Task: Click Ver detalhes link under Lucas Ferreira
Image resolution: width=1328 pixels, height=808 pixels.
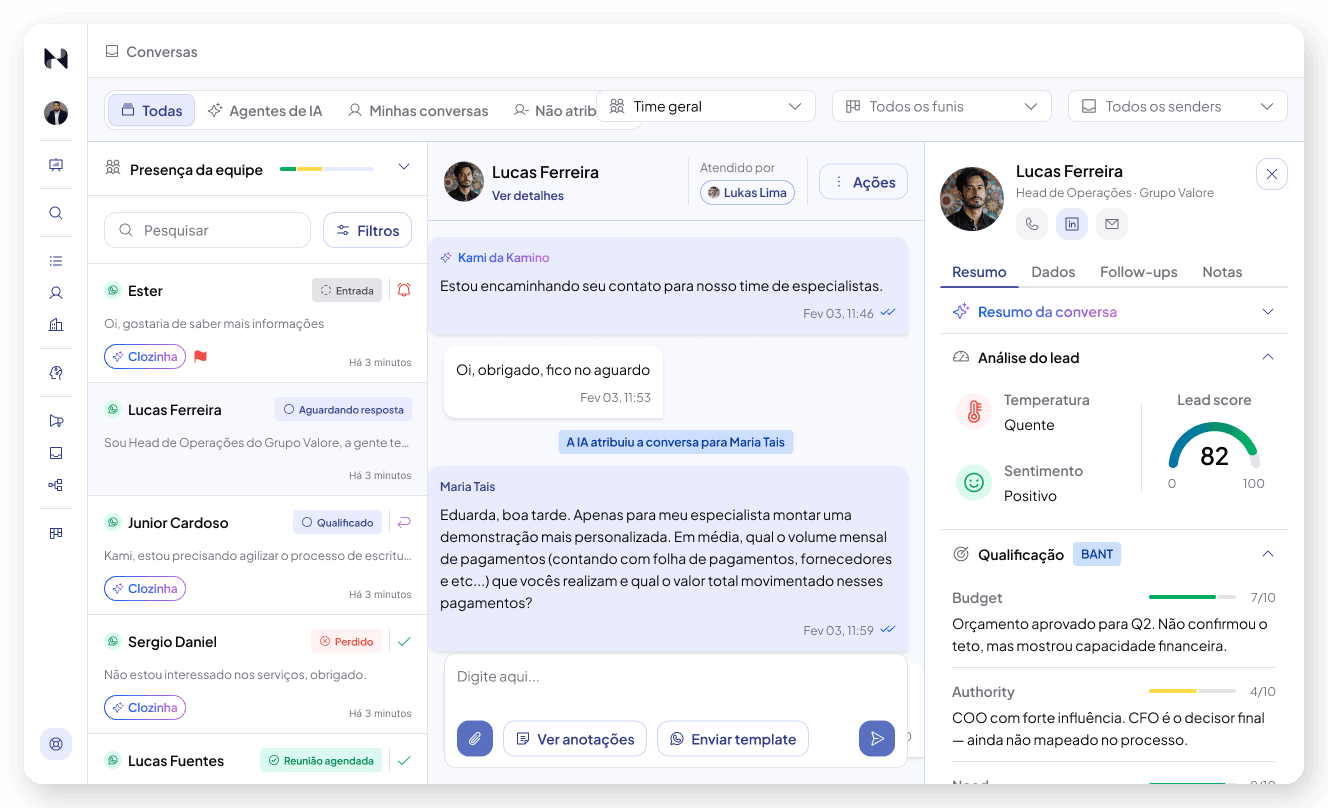Action: 528,196
